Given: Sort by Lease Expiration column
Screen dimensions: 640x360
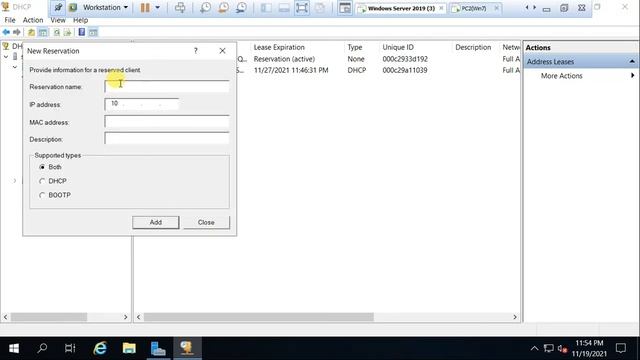Looking at the screenshot, I should point(279,47).
